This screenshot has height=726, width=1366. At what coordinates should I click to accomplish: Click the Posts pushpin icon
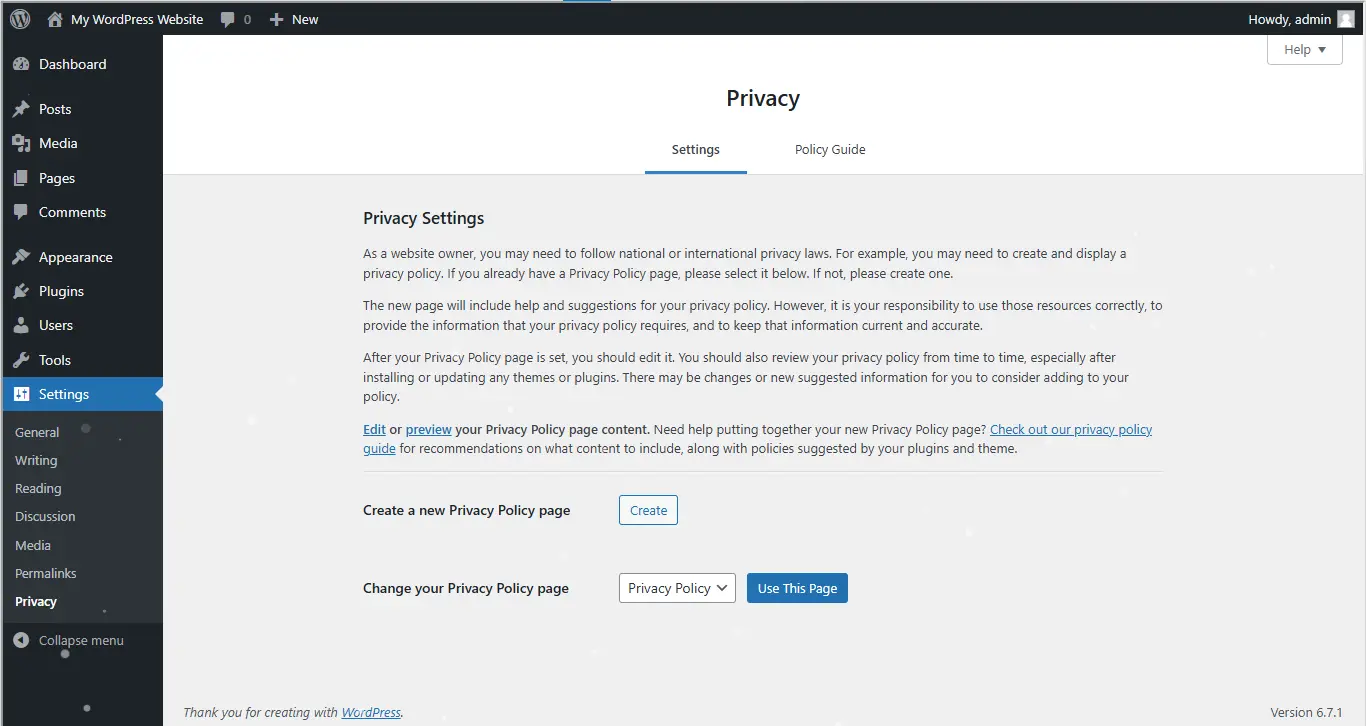[x=21, y=109]
